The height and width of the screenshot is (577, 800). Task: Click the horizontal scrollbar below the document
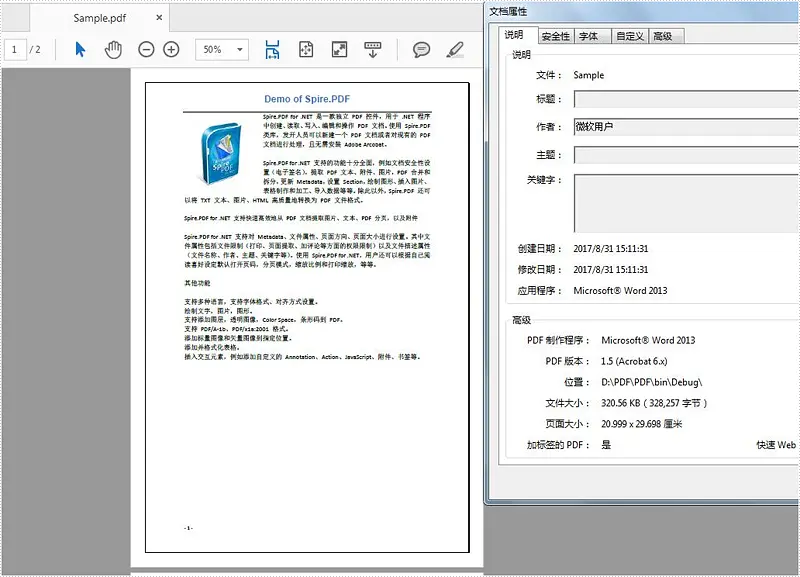coord(300,571)
